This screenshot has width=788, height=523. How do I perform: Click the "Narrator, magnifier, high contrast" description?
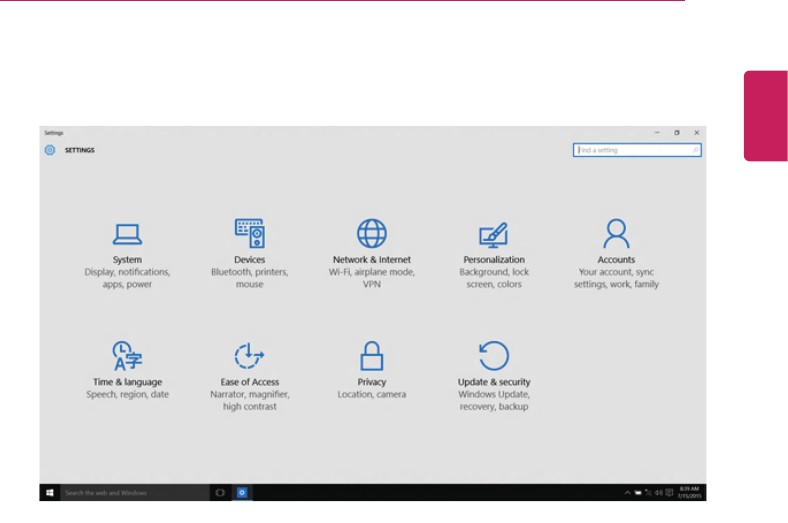[x=249, y=400]
